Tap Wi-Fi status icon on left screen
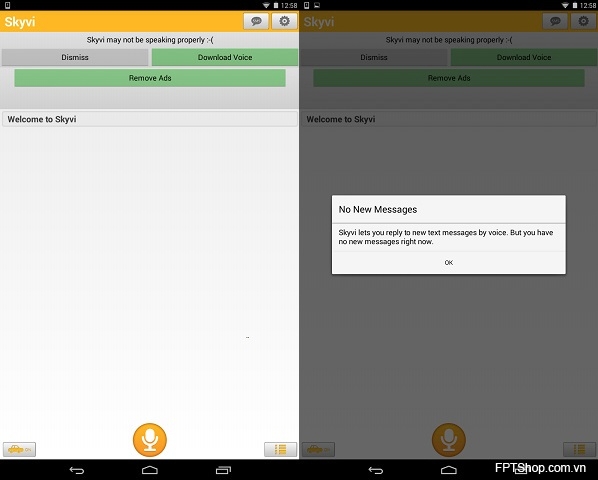Image resolution: width=598 pixels, height=480 pixels. [266, 5]
